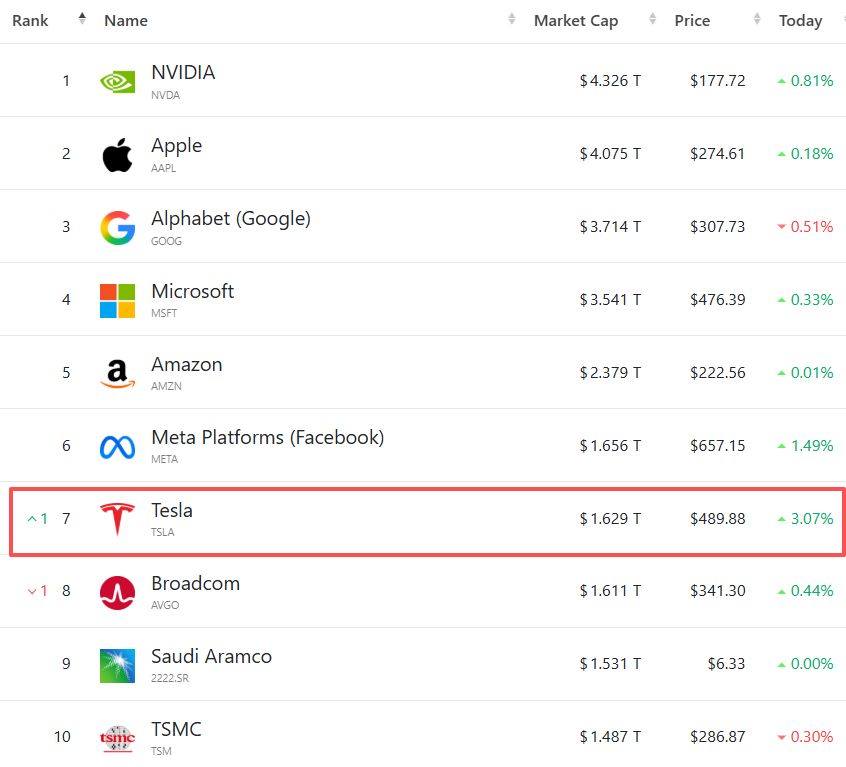Click the Tesla logo icon
Image resolution: width=846 pixels, height=767 pixels.
(x=117, y=520)
